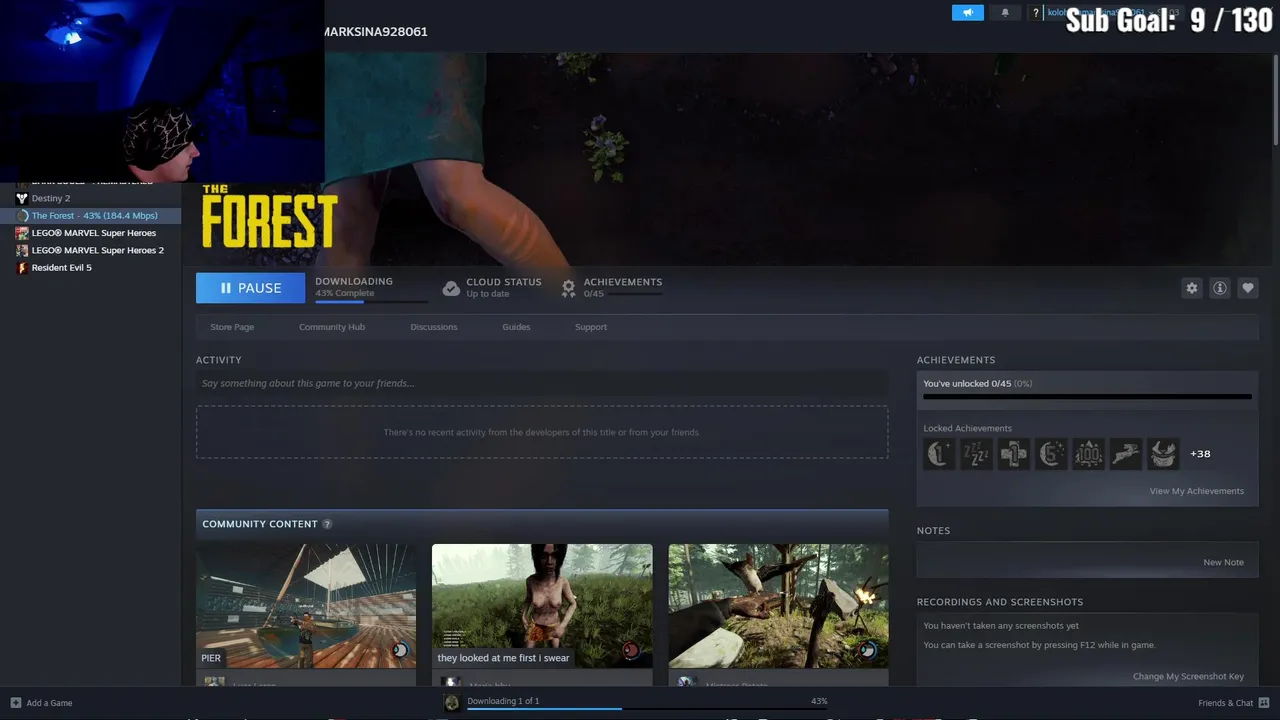Screen dimensions: 1280x720
Task: Click the MARKSINA928061 profile name
Action: (375, 32)
